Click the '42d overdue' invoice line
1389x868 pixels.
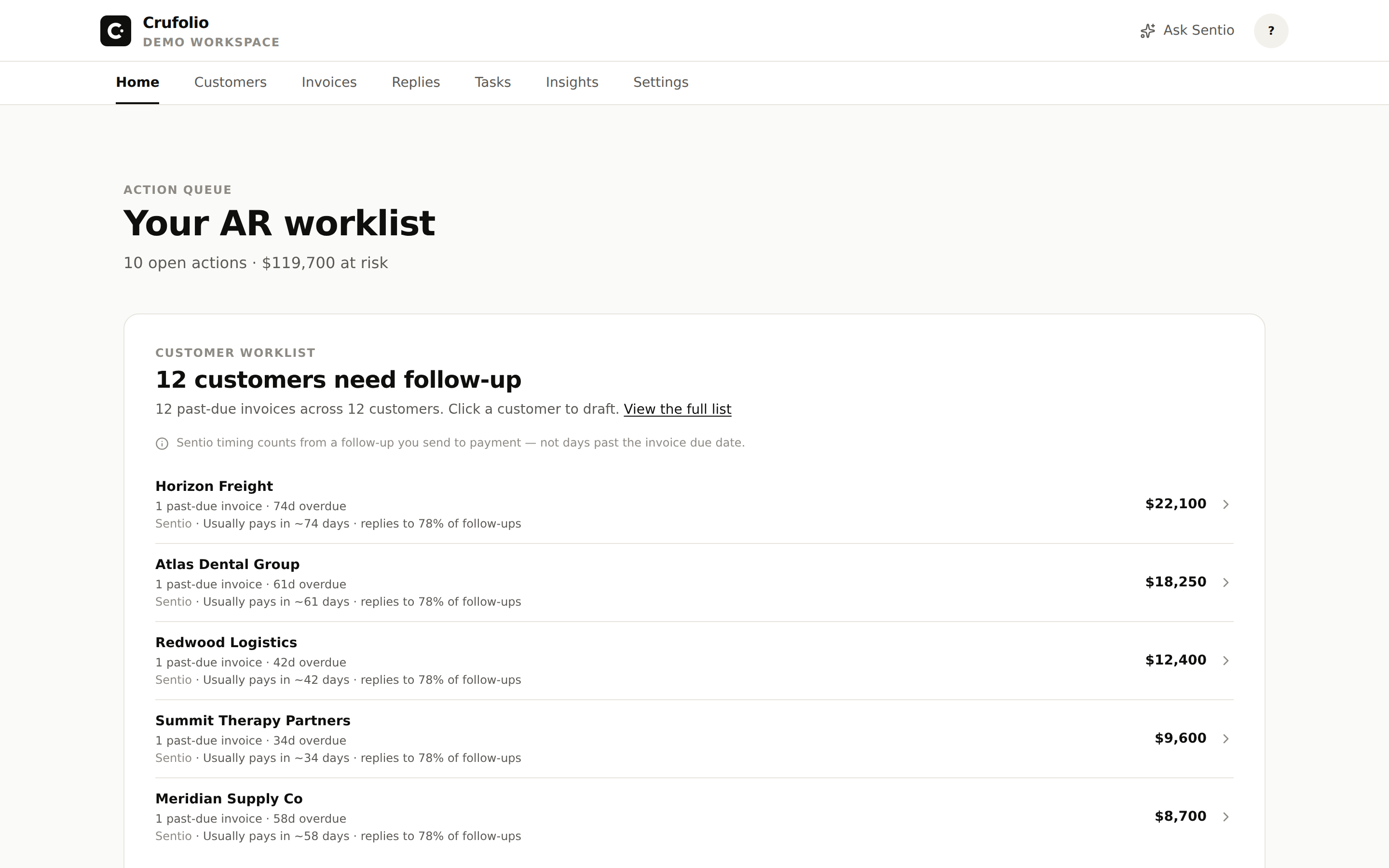(x=251, y=663)
